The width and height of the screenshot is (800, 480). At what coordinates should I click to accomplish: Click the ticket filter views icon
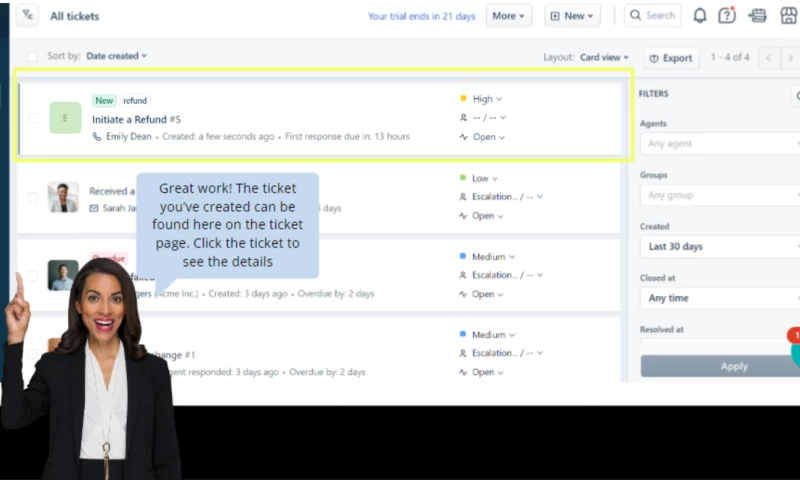[x=27, y=16]
